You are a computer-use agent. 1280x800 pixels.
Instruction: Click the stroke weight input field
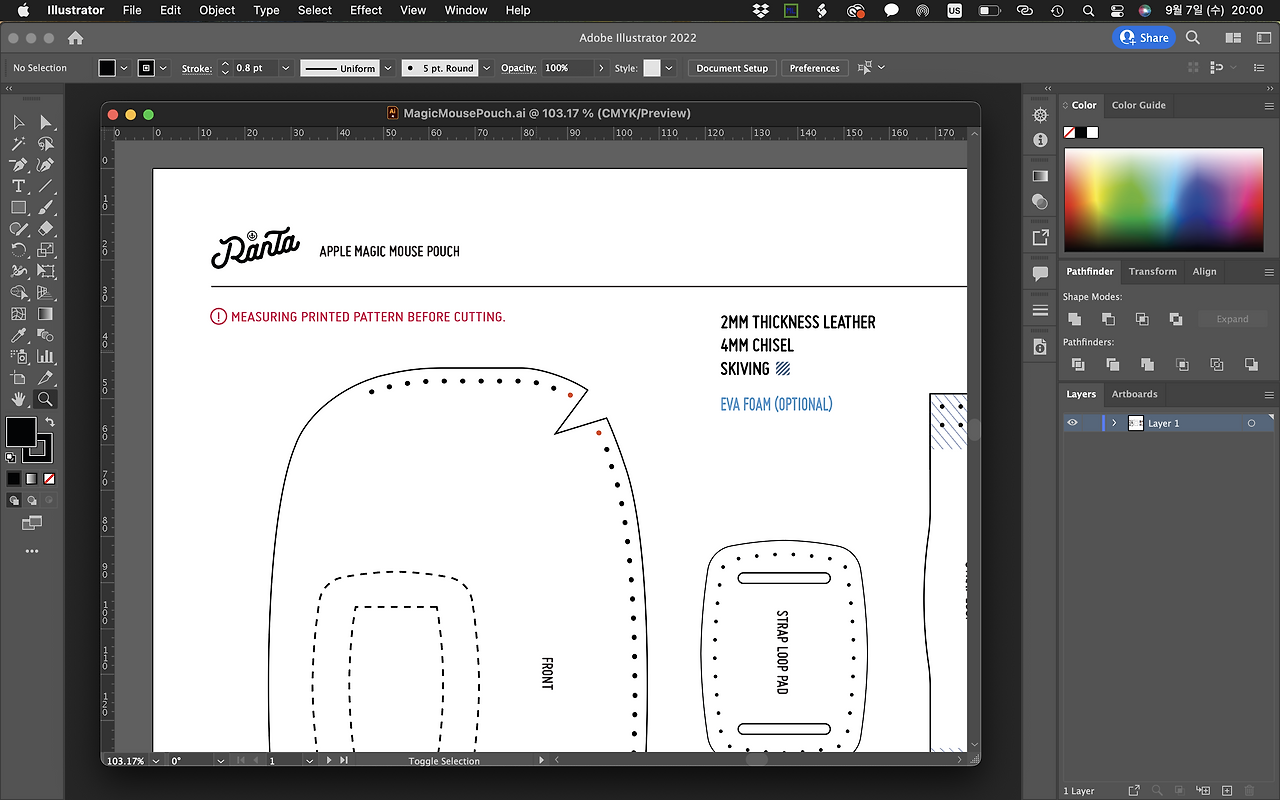tap(254, 68)
